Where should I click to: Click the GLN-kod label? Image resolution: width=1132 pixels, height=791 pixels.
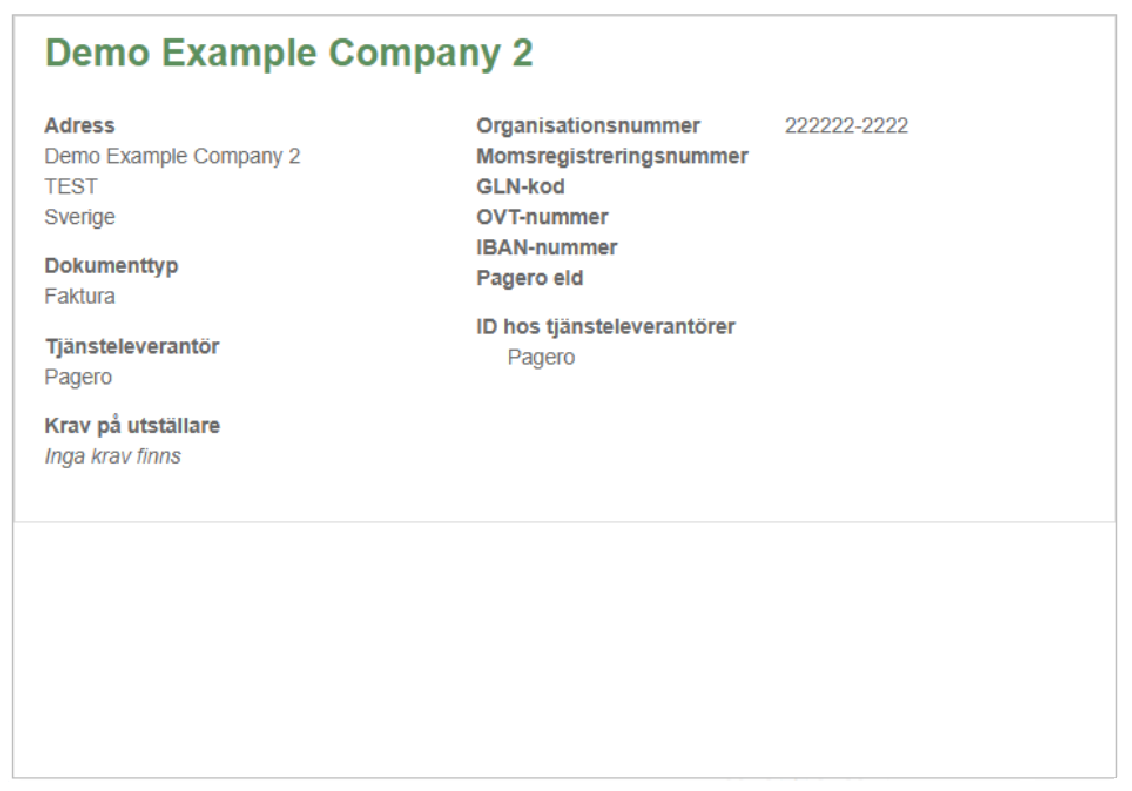click(521, 187)
